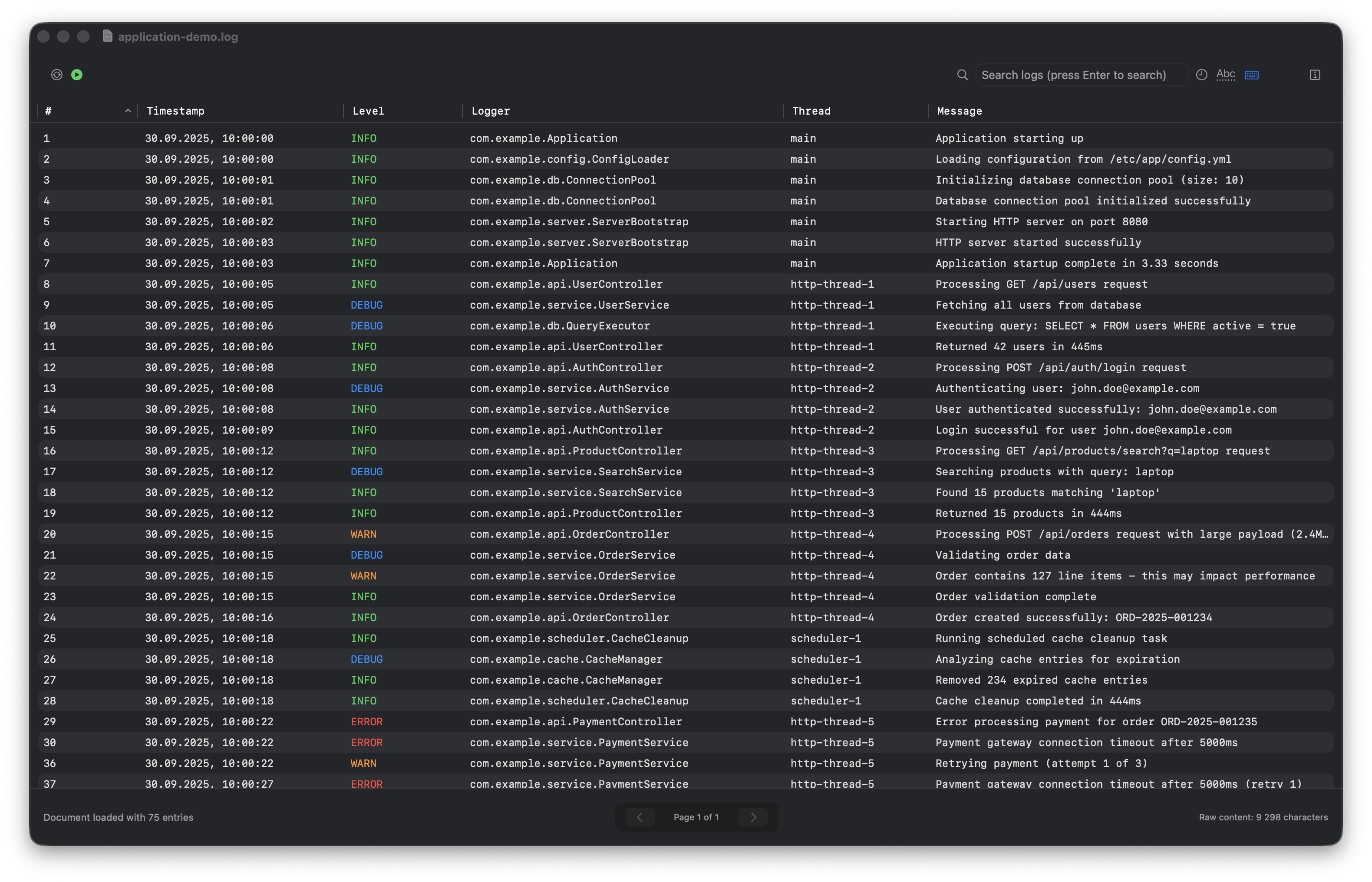Open the search history clock icon
1372x882 pixels.
[1202, 75]
